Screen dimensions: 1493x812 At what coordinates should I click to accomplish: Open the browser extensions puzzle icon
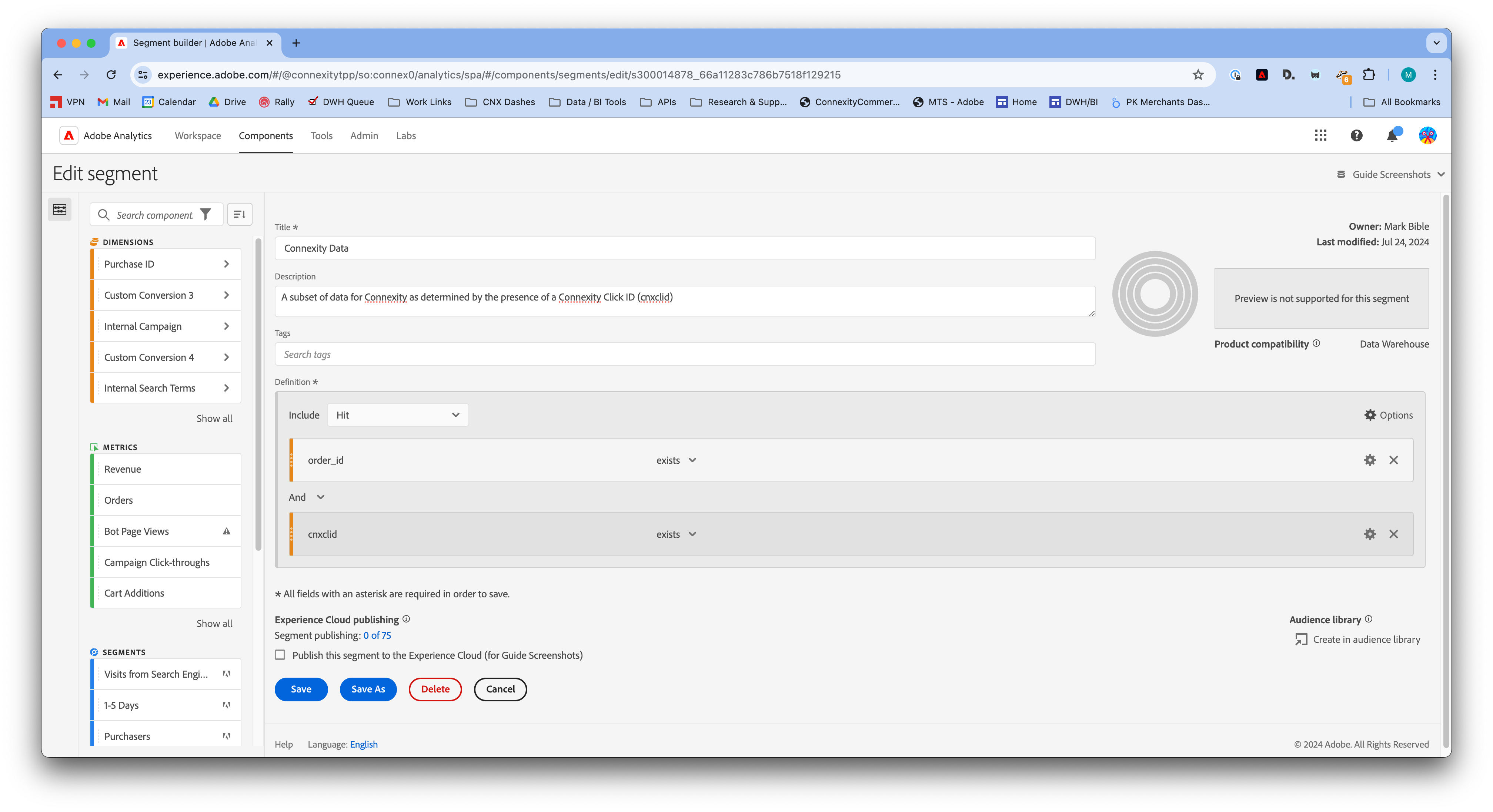pyautogui.click(x=1368, y=75)
